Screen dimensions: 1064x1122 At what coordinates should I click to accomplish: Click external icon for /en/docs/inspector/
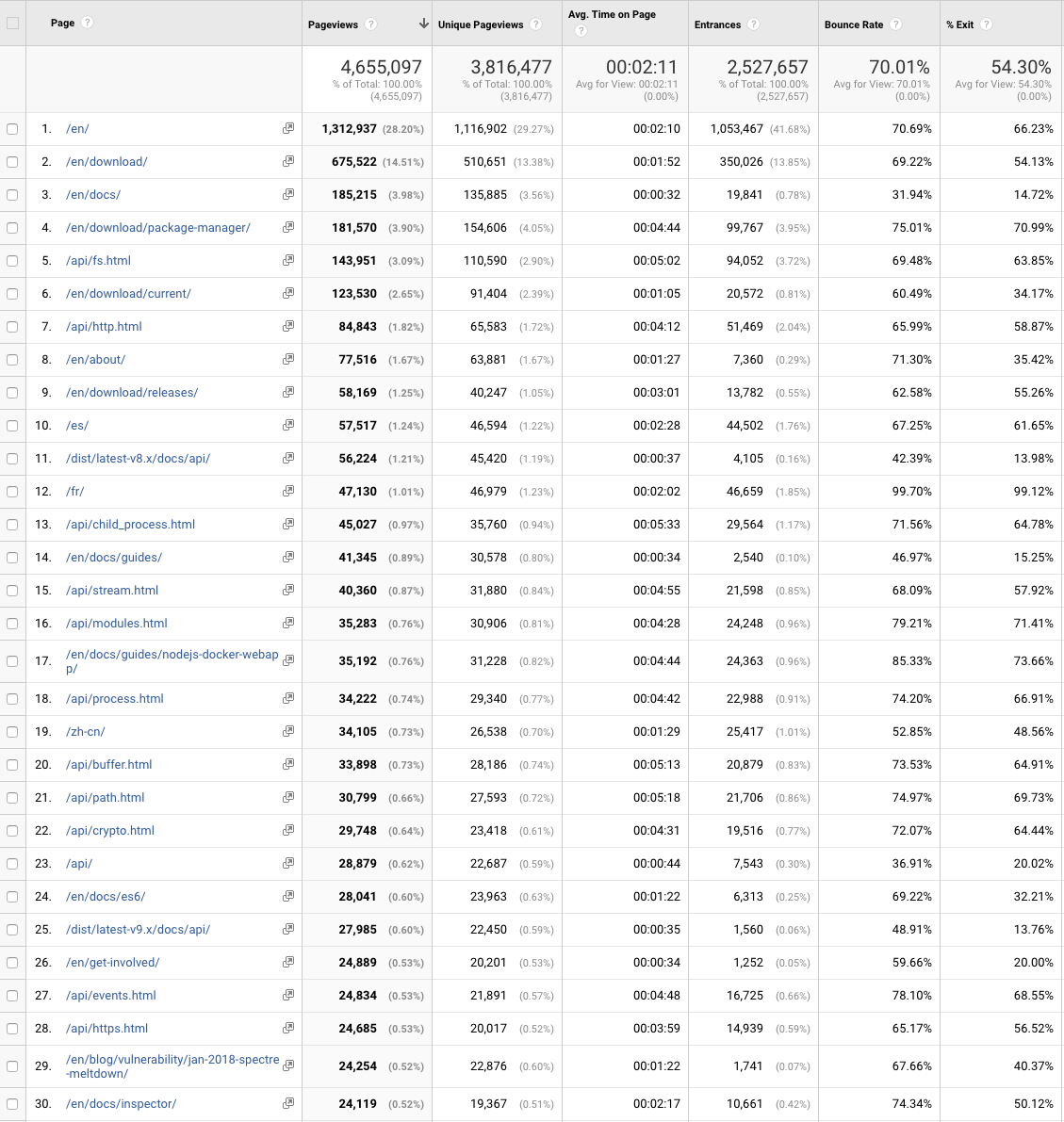click(x=287, y=1103)
